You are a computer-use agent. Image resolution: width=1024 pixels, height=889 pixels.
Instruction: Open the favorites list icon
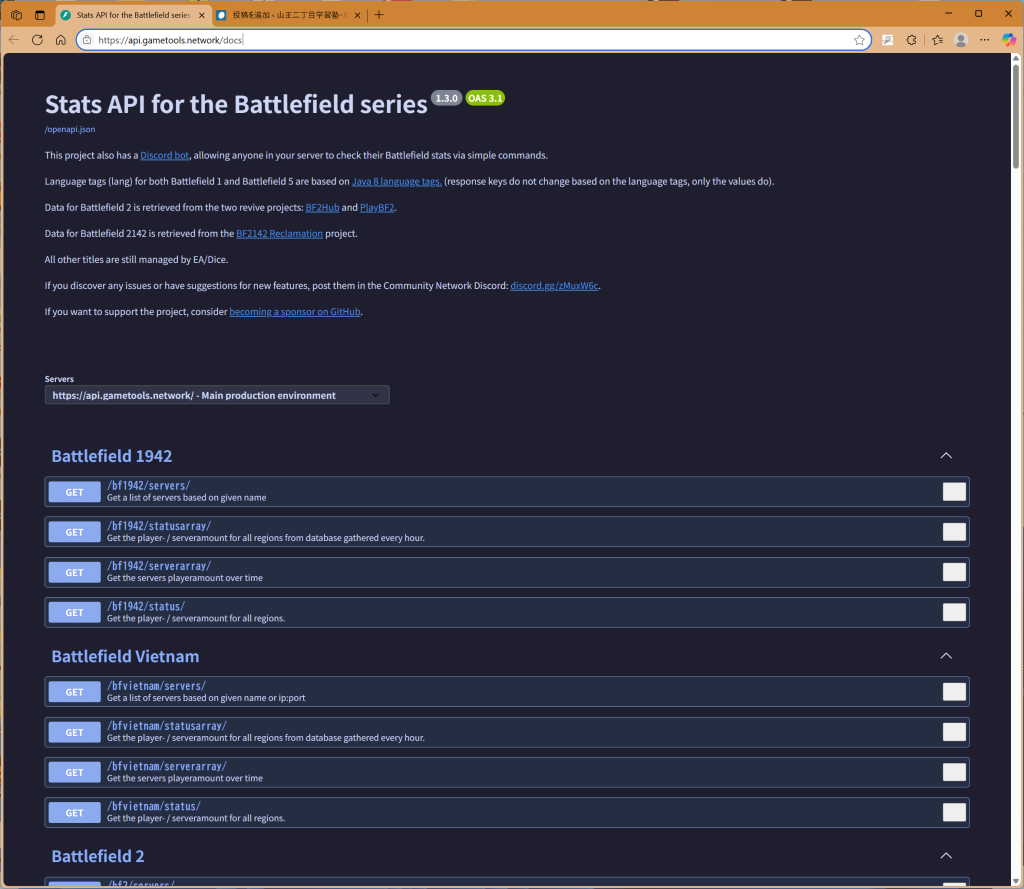(938, 40)
